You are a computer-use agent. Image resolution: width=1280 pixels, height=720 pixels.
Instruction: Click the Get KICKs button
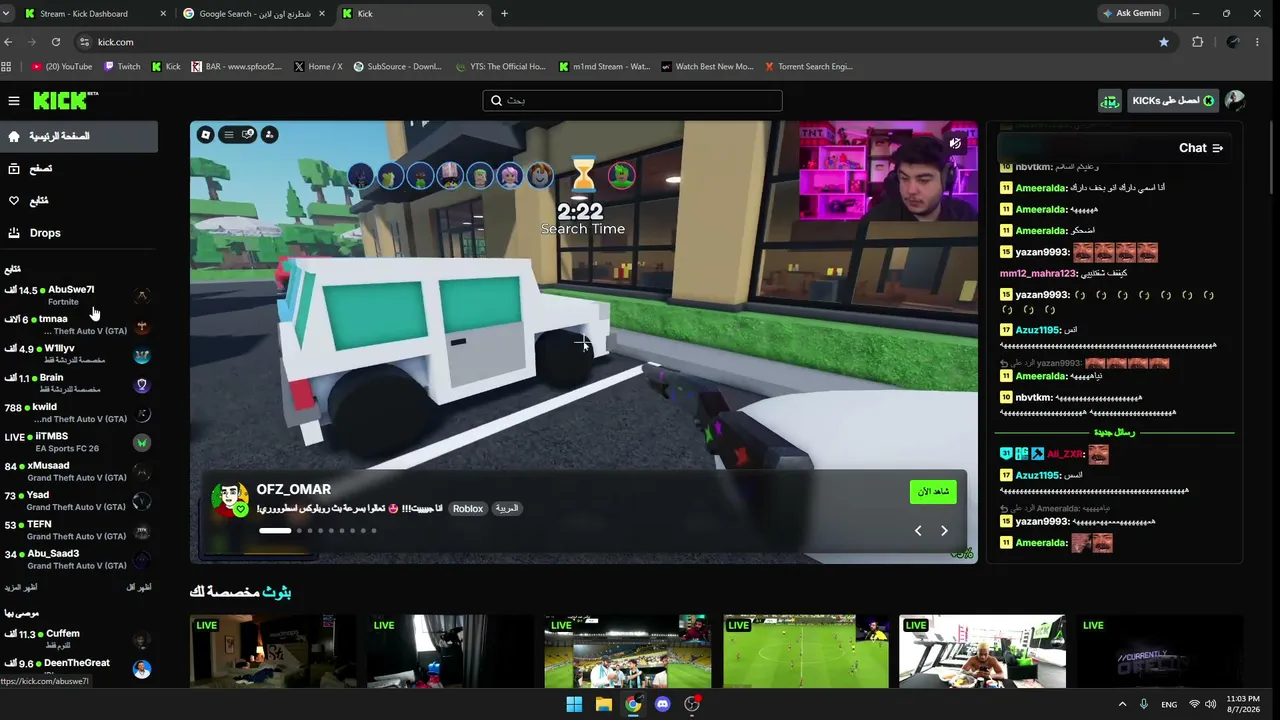[1171, 101]
